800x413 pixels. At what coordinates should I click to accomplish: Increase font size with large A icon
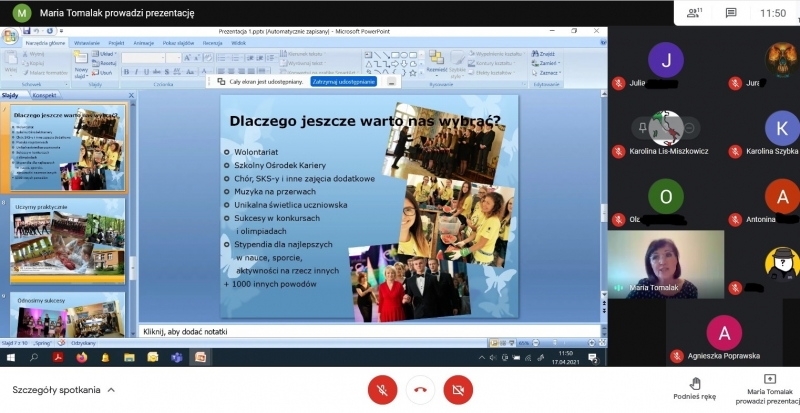point(187,58)
